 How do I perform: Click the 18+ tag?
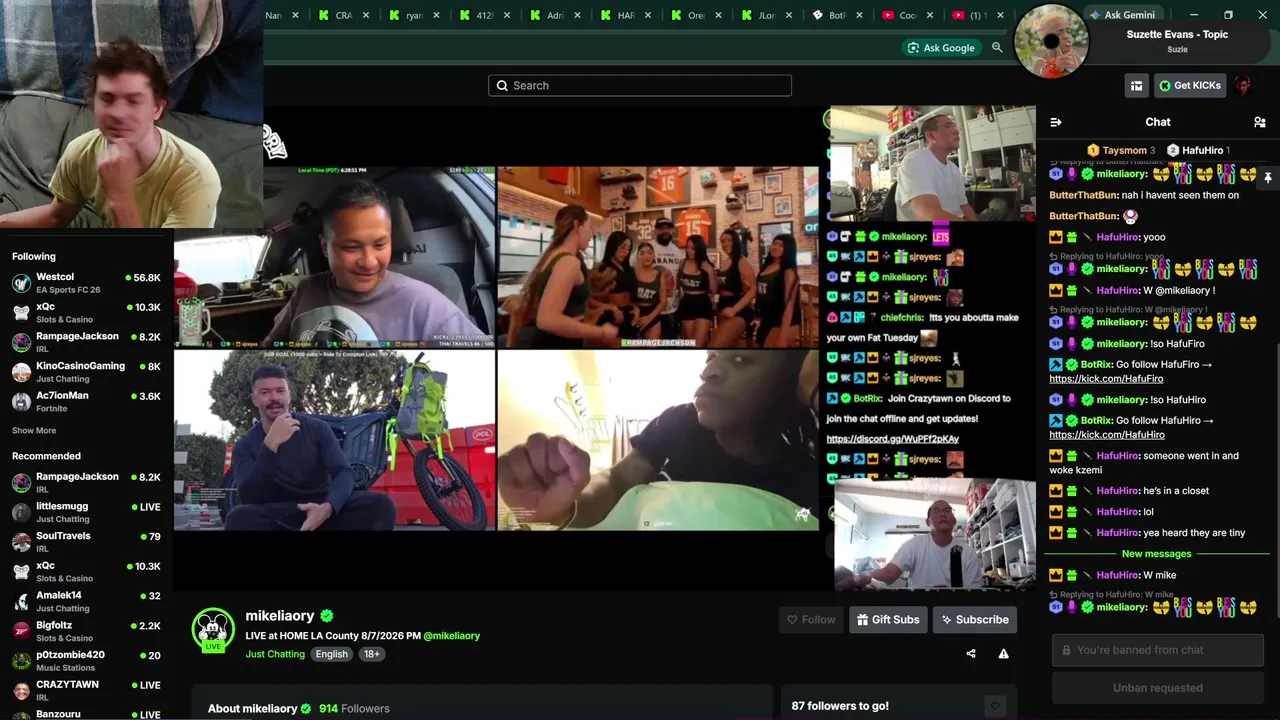(371, 654)
